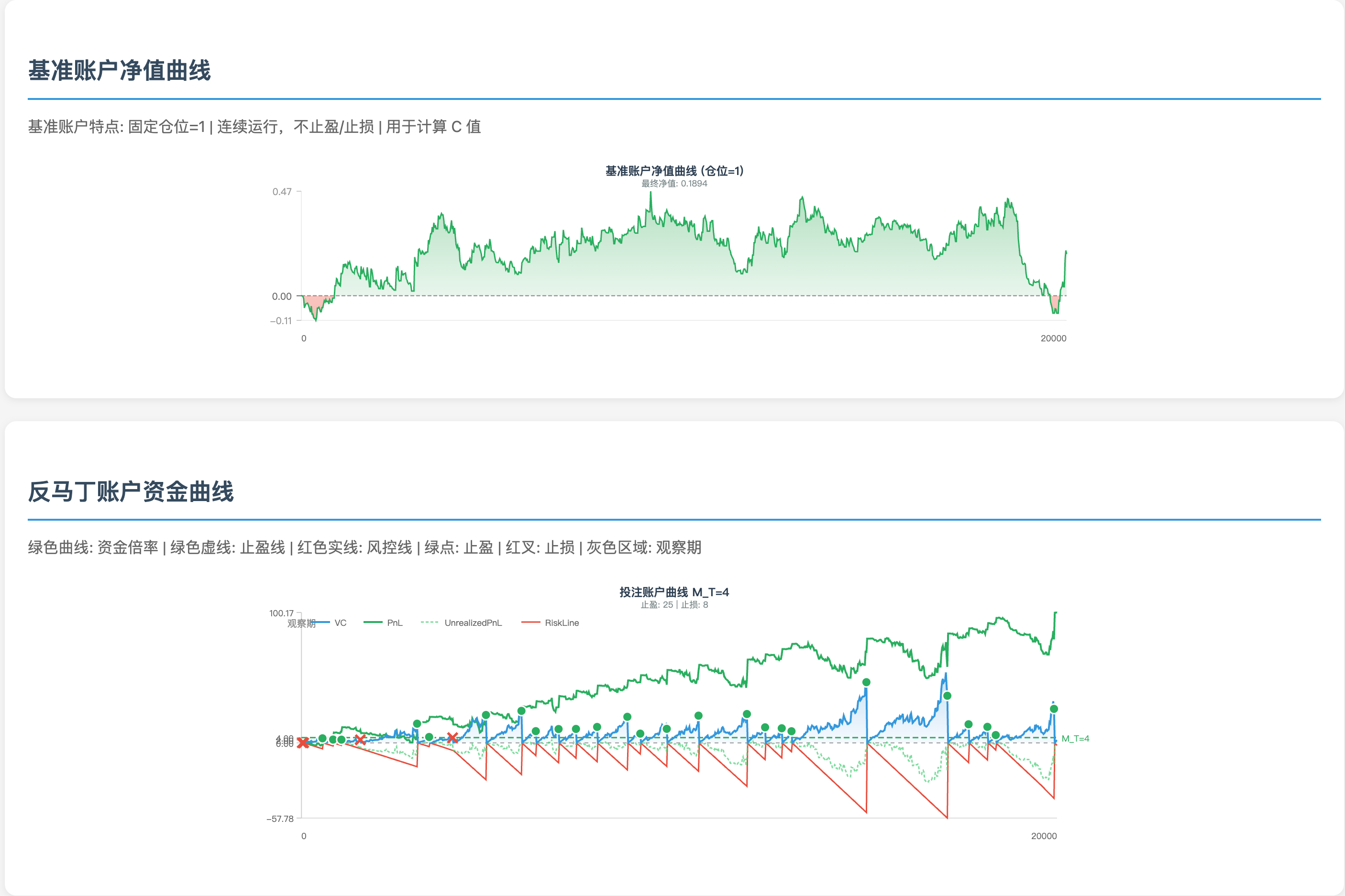Toggle the PnL legend entry
This screenshot has height=896, width=1345.
395,623
